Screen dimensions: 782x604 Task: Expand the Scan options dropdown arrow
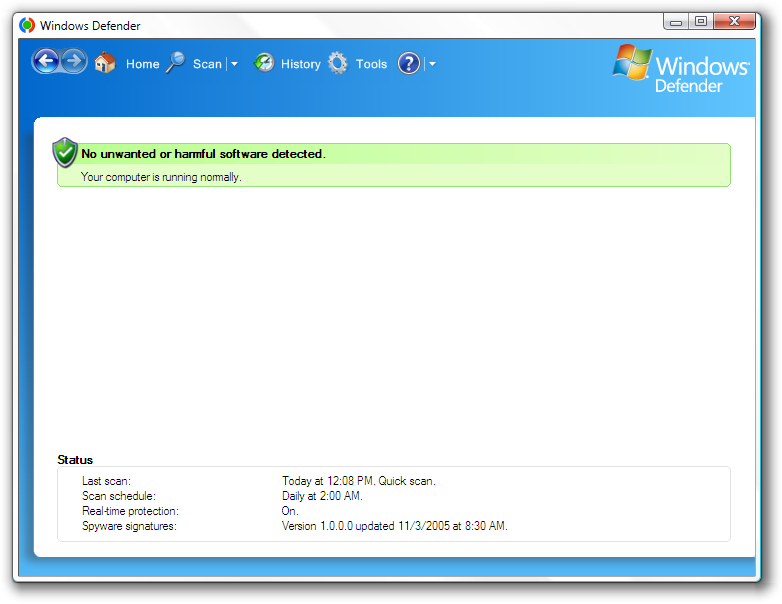[x=234, y=64]
